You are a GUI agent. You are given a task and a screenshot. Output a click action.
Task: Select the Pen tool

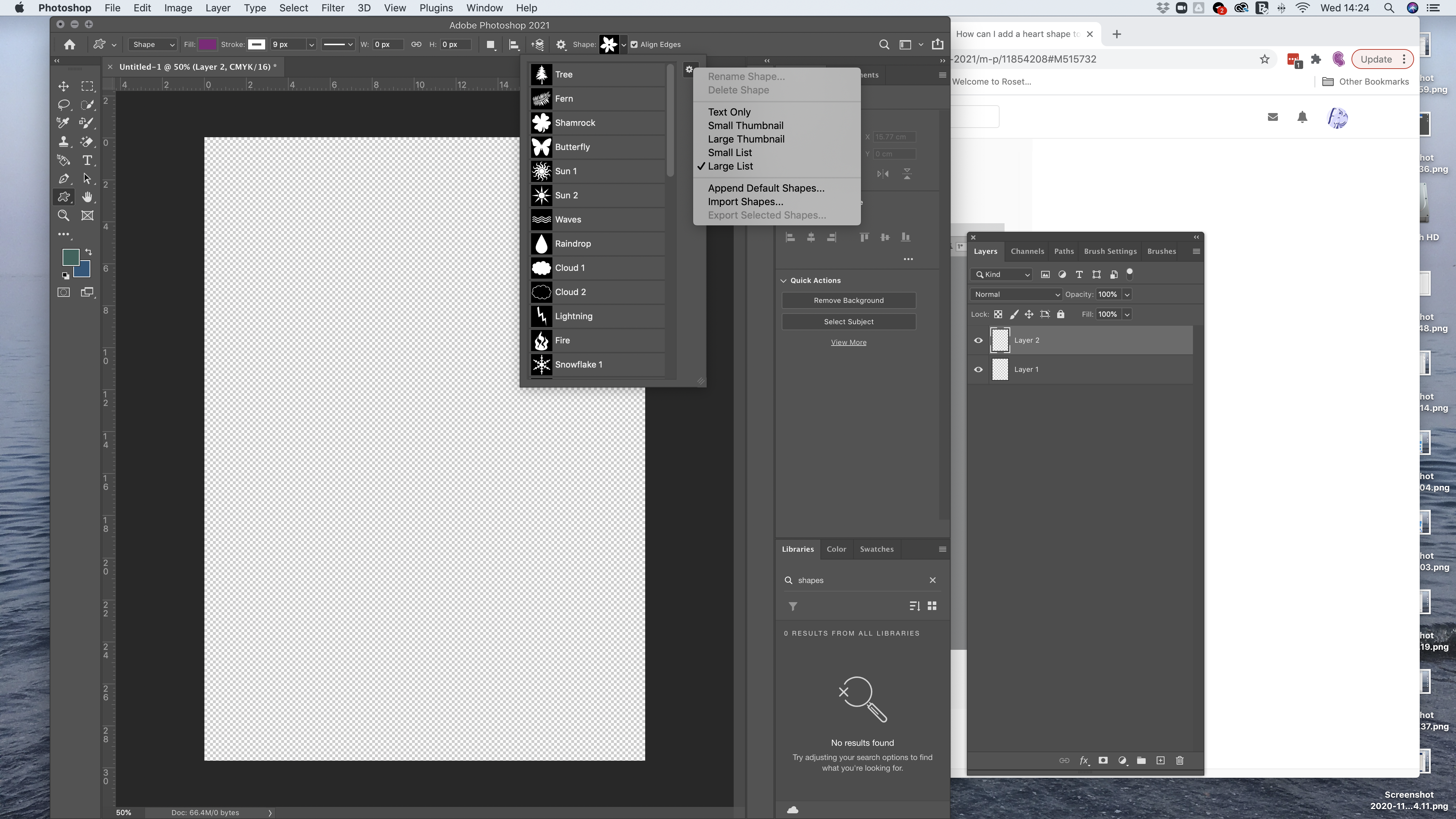click(x=63, y=179)
